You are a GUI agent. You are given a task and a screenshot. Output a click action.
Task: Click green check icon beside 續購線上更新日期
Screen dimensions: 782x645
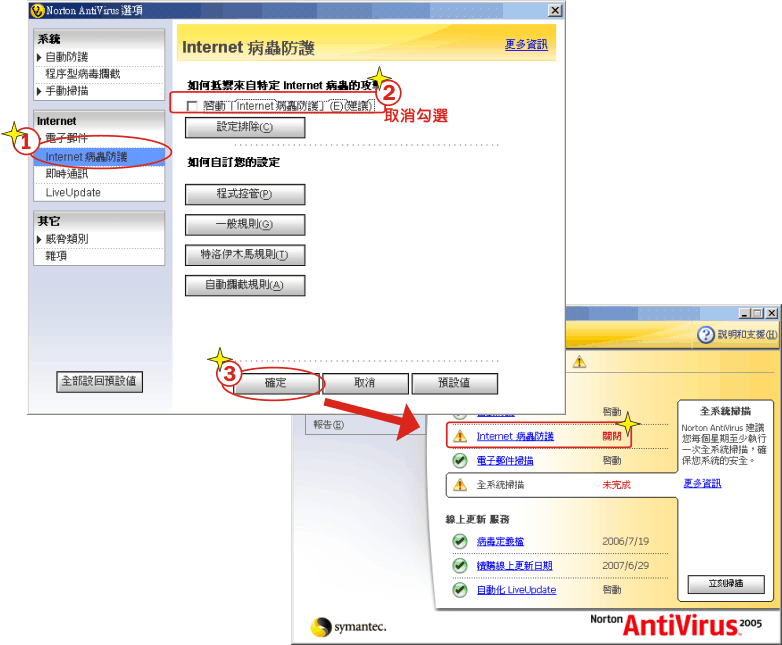click(x=460, y=566)
